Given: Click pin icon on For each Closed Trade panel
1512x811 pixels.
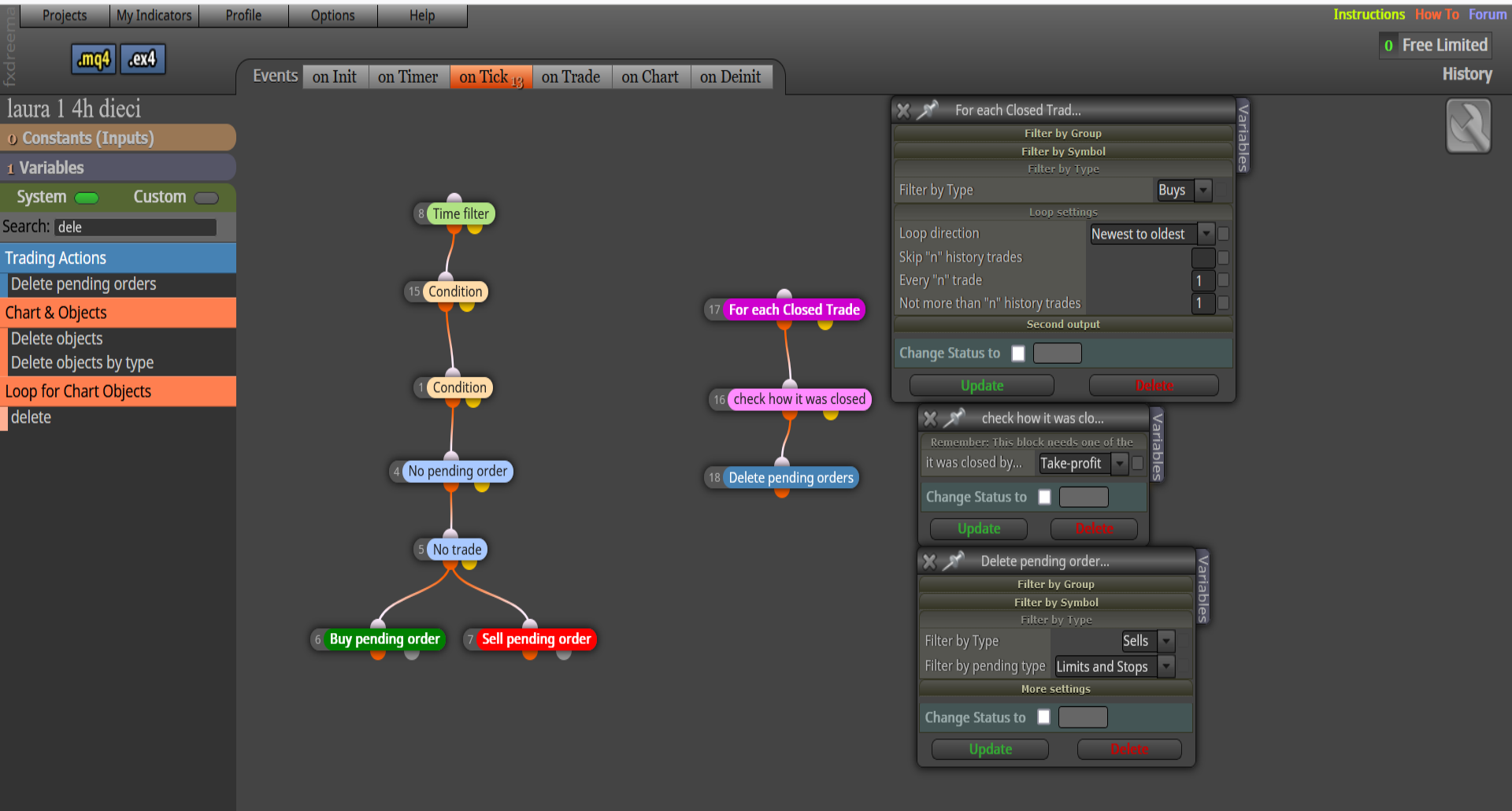Looking at the screenshot, I should pyautogui.click(x=928, y=109).
